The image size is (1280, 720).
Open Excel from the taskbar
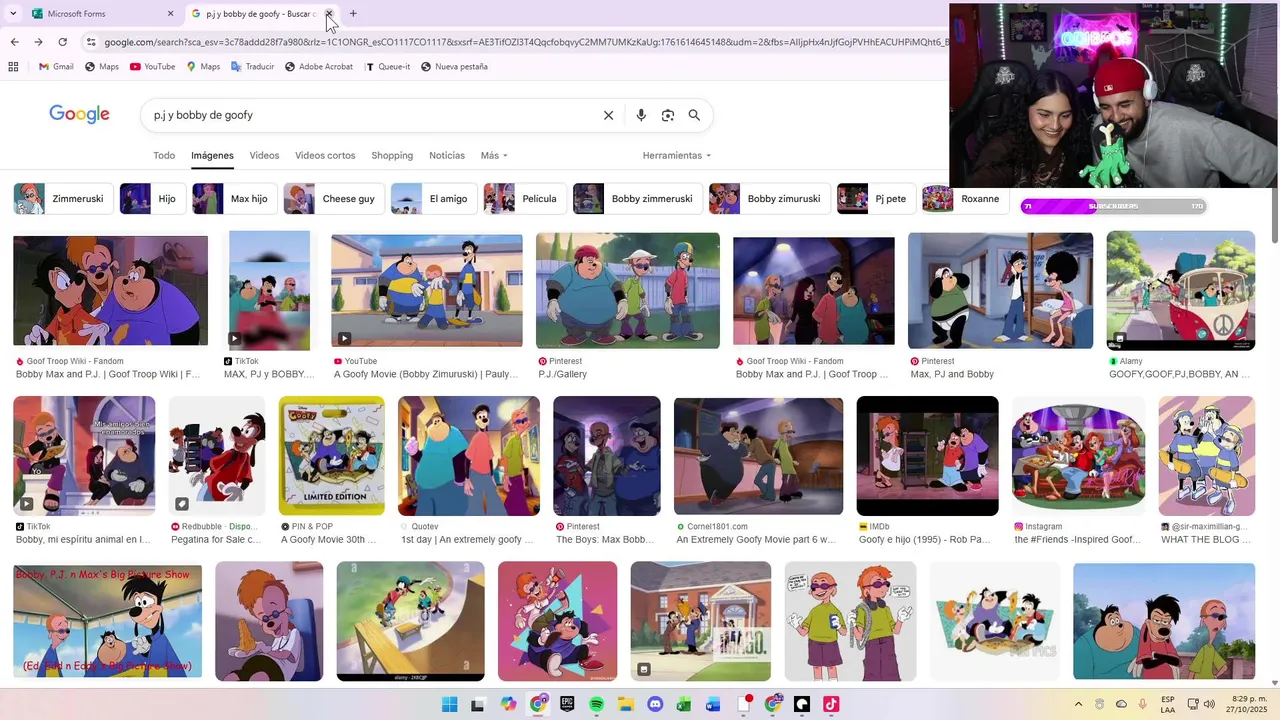(684, 704)
